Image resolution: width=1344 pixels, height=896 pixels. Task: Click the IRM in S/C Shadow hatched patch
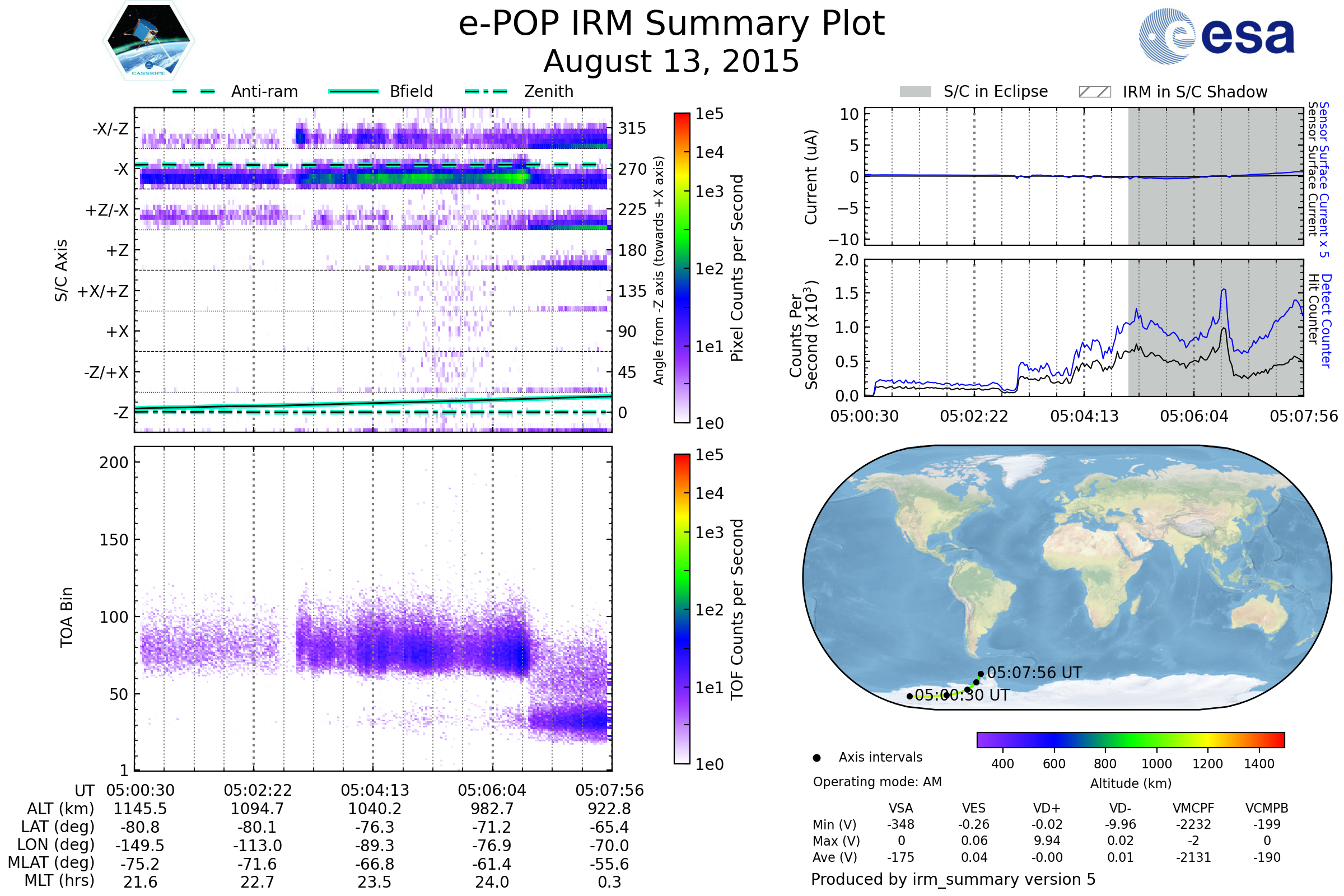1094,92
